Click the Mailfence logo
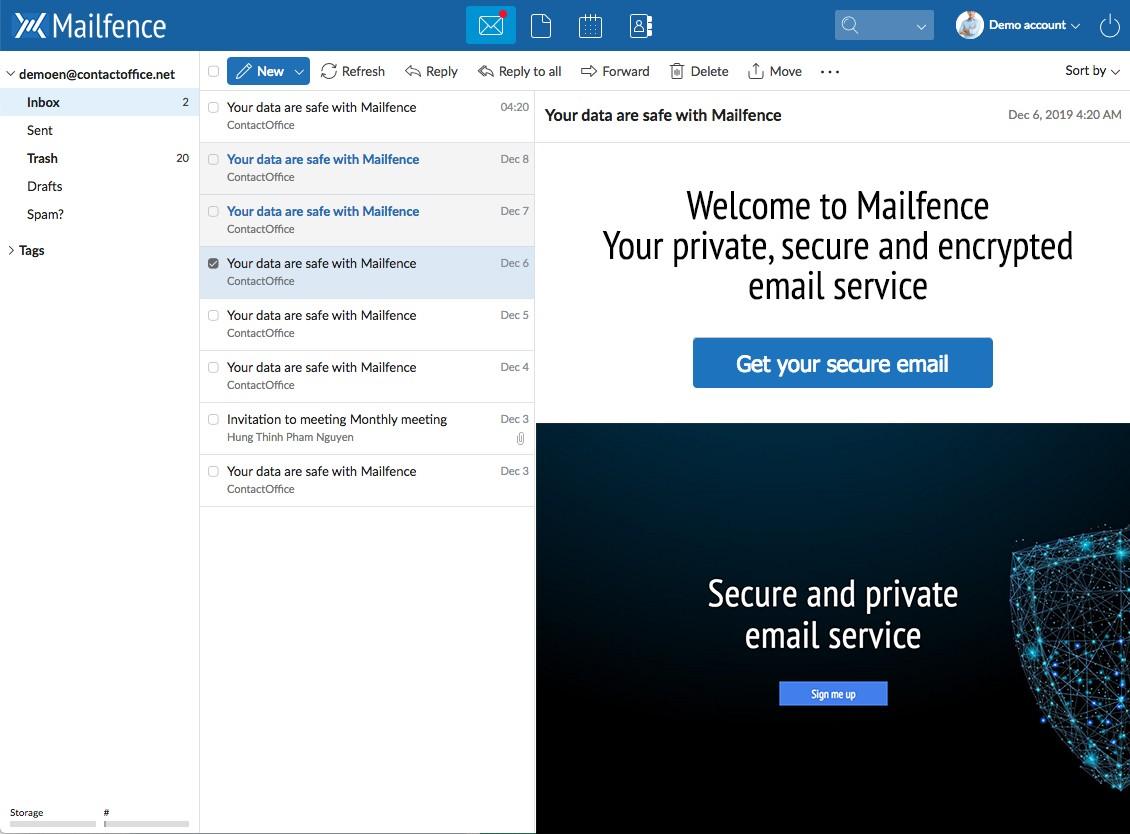The height and width of the screenshot is (834, 1130). point(90,26)
